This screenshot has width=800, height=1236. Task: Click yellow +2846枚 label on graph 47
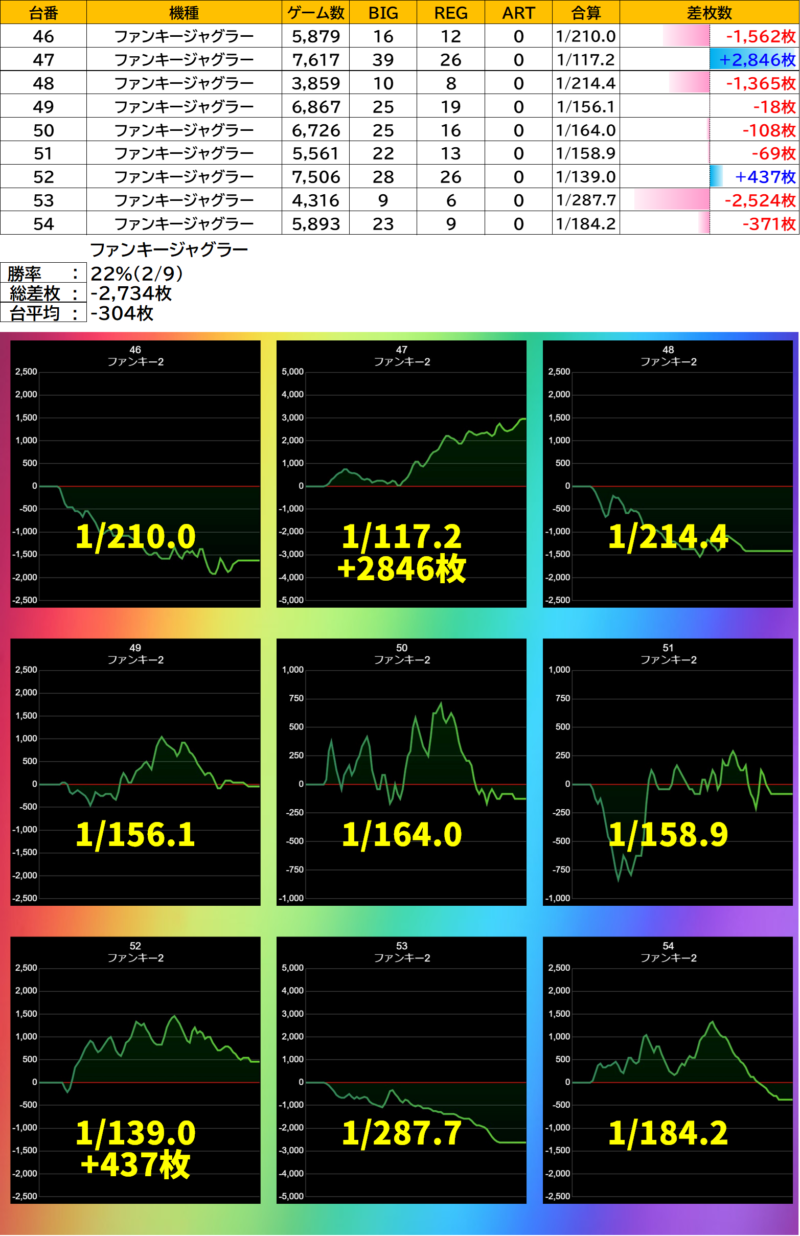click(x=403, y=569)
